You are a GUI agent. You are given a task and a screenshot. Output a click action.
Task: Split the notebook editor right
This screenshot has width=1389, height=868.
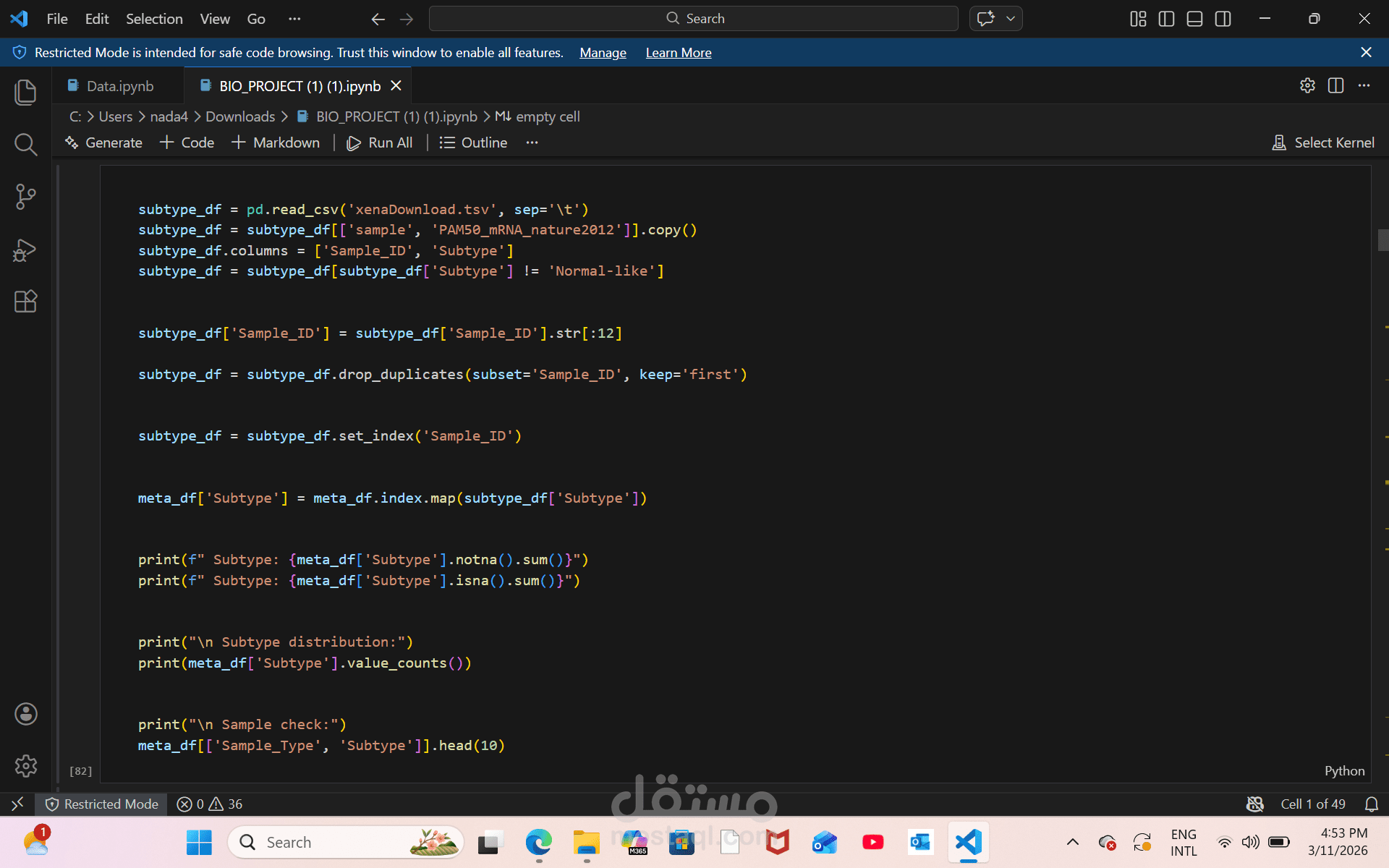[1335, 85]
